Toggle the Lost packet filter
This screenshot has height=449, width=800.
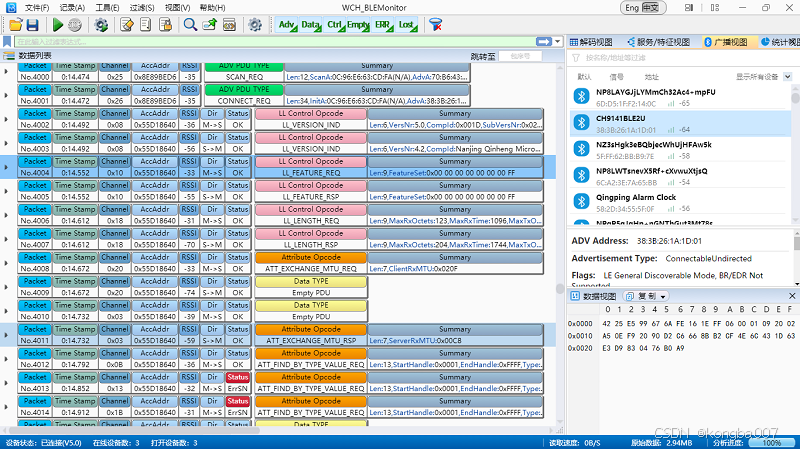(407, 24)
